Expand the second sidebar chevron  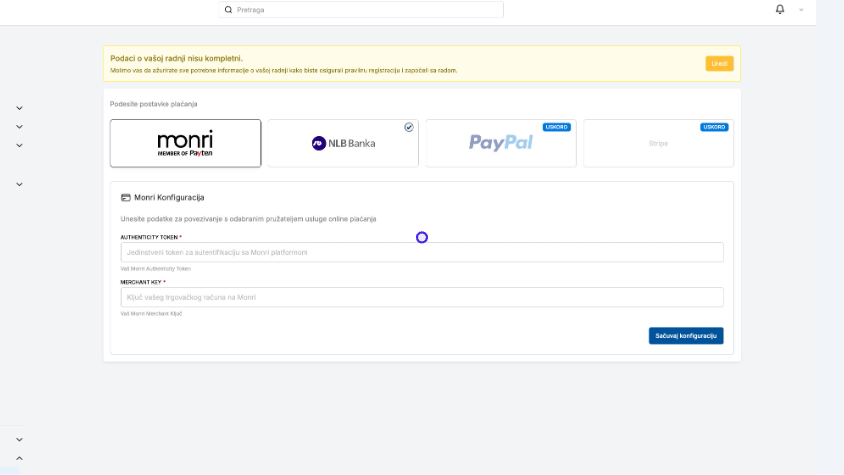pos(19,127)
